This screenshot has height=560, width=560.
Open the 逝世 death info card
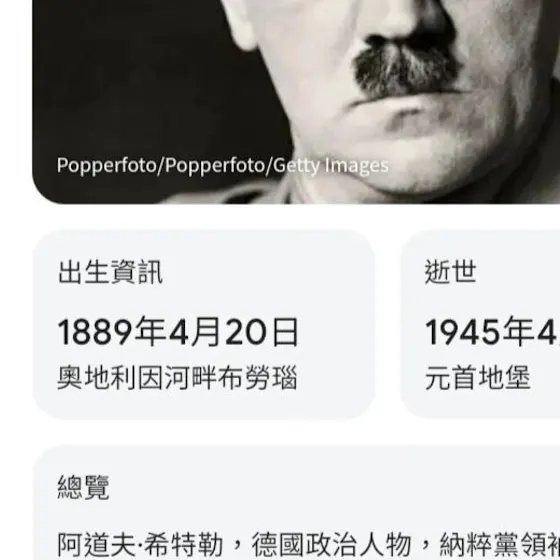pos(480,324)
